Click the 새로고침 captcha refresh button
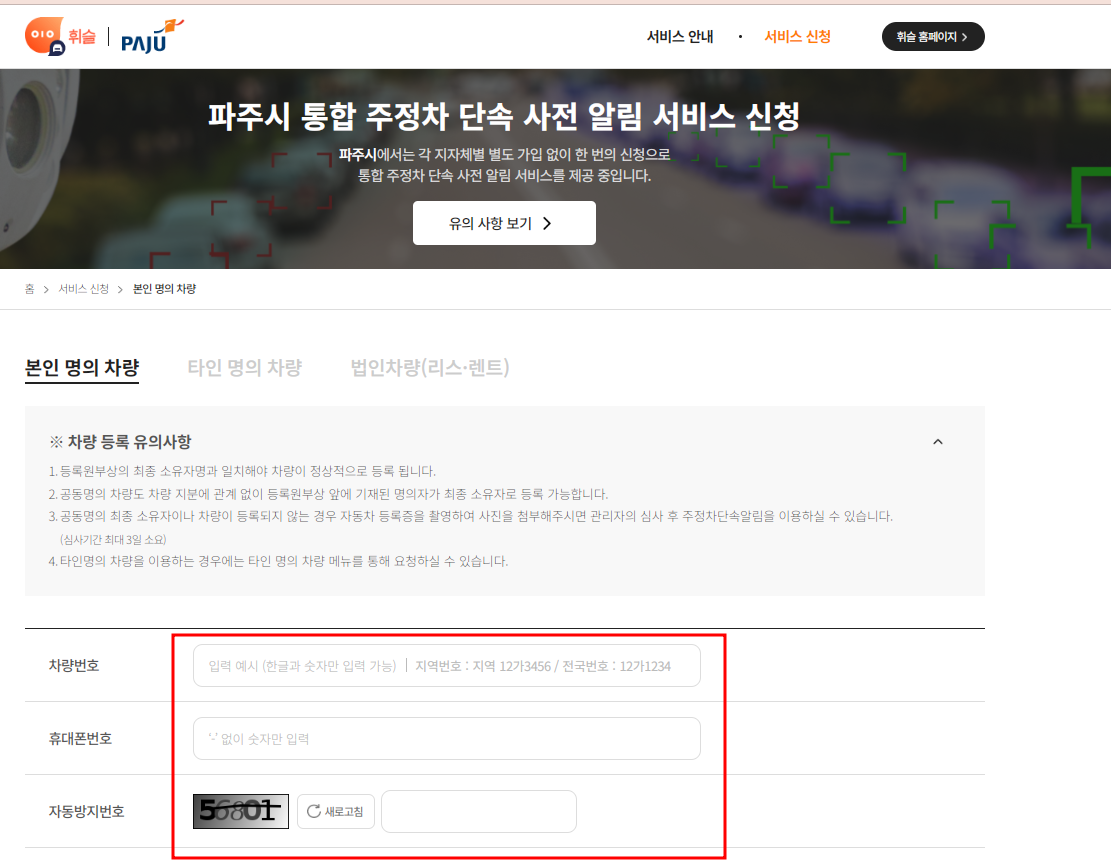Viewport: 1111px width, 866px height. 336,811
